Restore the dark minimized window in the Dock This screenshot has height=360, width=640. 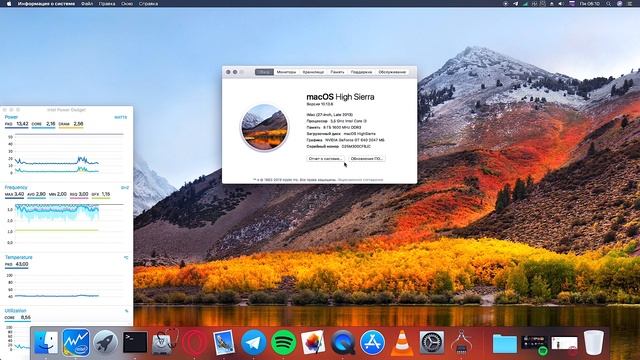click(x=535, y=344)
